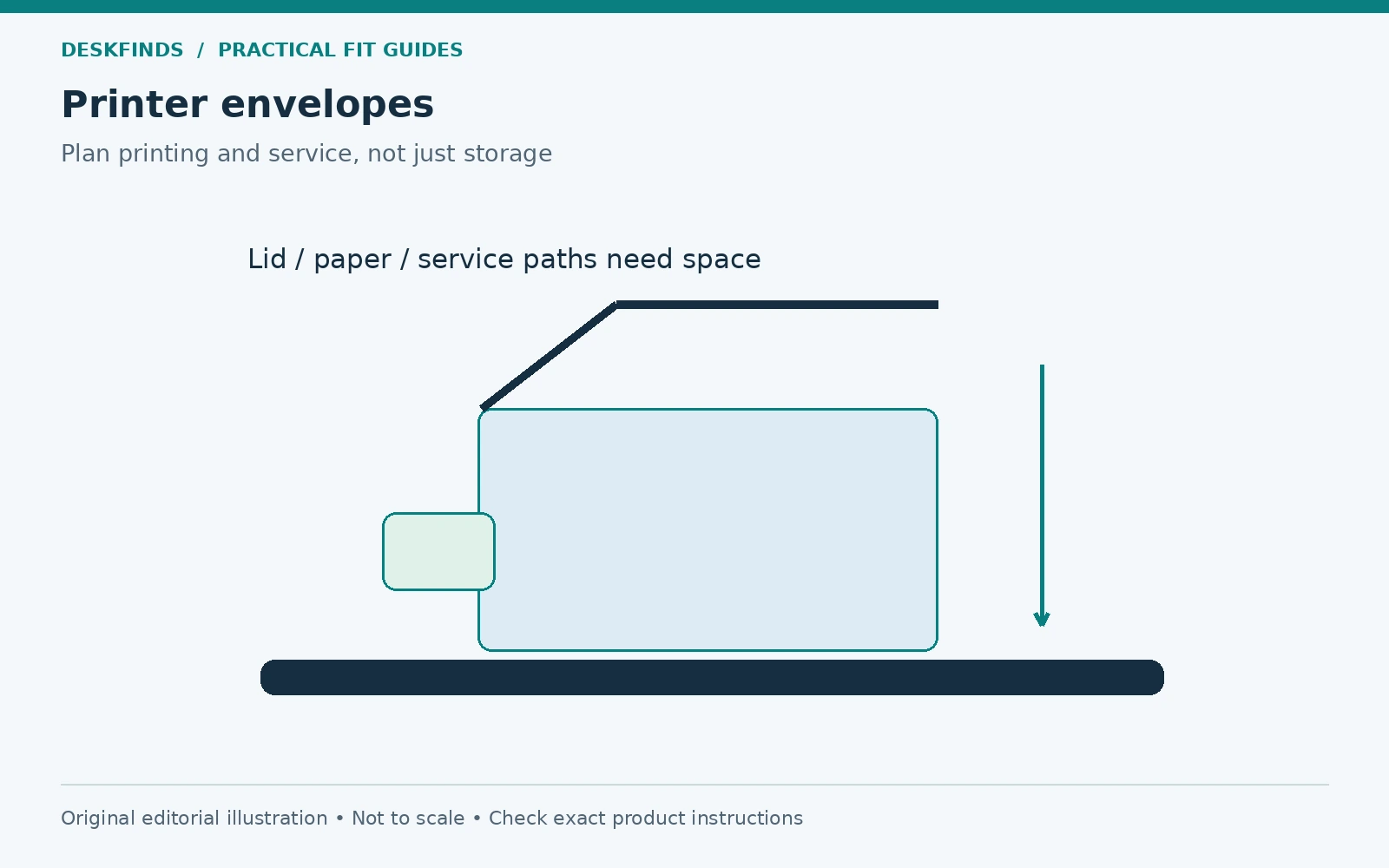Viewport: 1389px width, 868px height.
Task: Select the "Printer envelopes" heading
Action: pos(247,105)
